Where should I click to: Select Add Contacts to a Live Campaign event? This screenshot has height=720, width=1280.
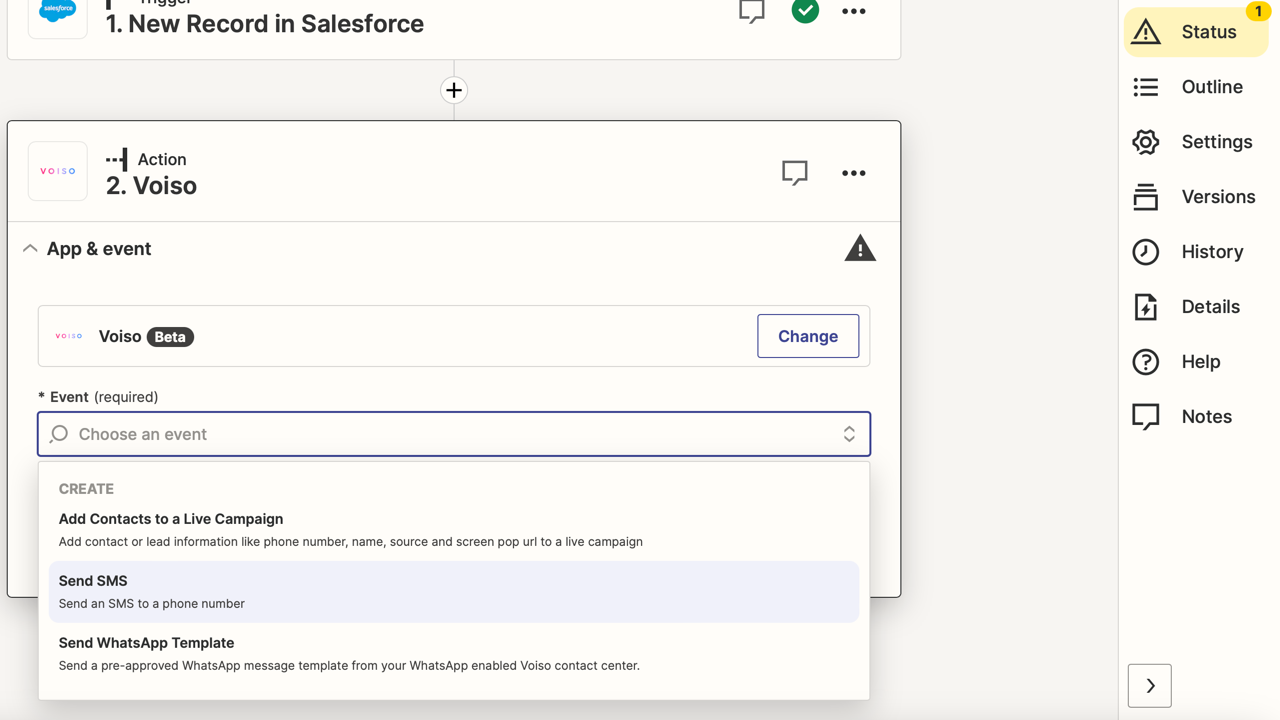454,530
